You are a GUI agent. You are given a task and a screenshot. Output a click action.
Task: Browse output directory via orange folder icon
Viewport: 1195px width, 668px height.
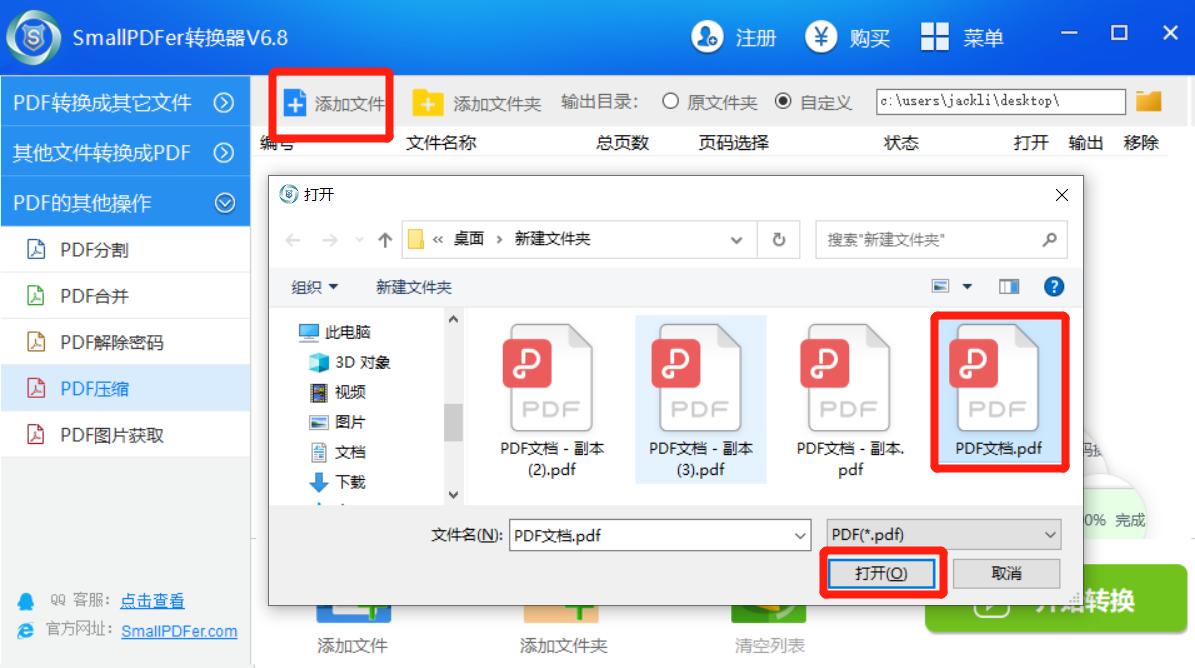tap(1149, 101)
